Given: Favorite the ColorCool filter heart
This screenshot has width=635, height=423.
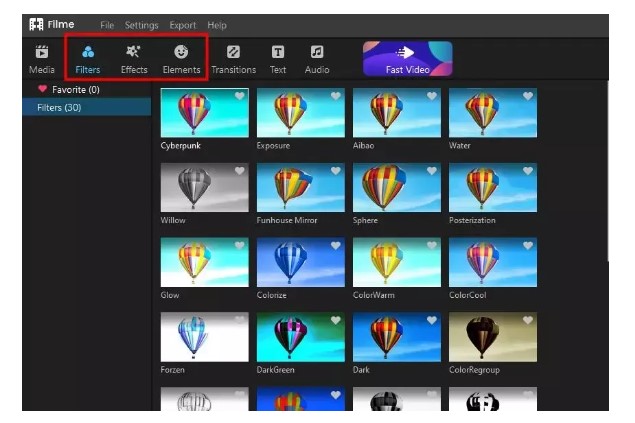Looking at the screenshot, I should click(x=528, y=245).
